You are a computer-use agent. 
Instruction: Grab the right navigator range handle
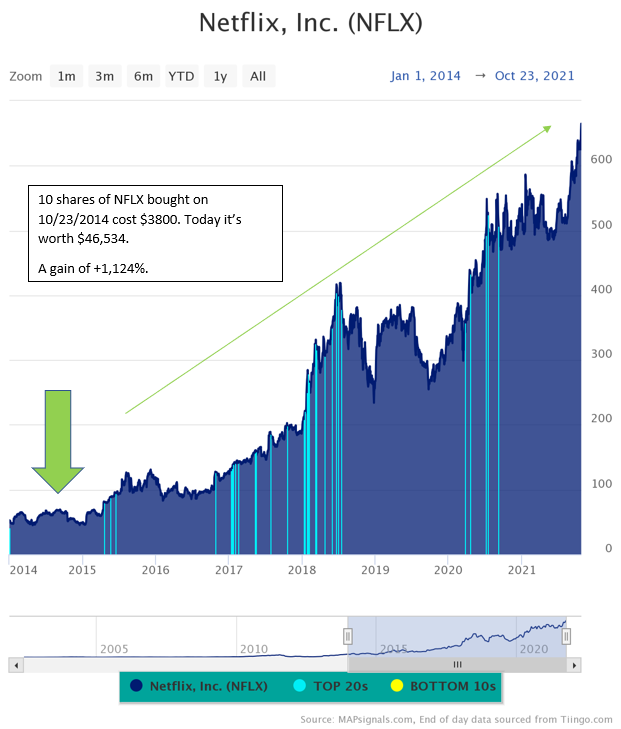[566, 636]
